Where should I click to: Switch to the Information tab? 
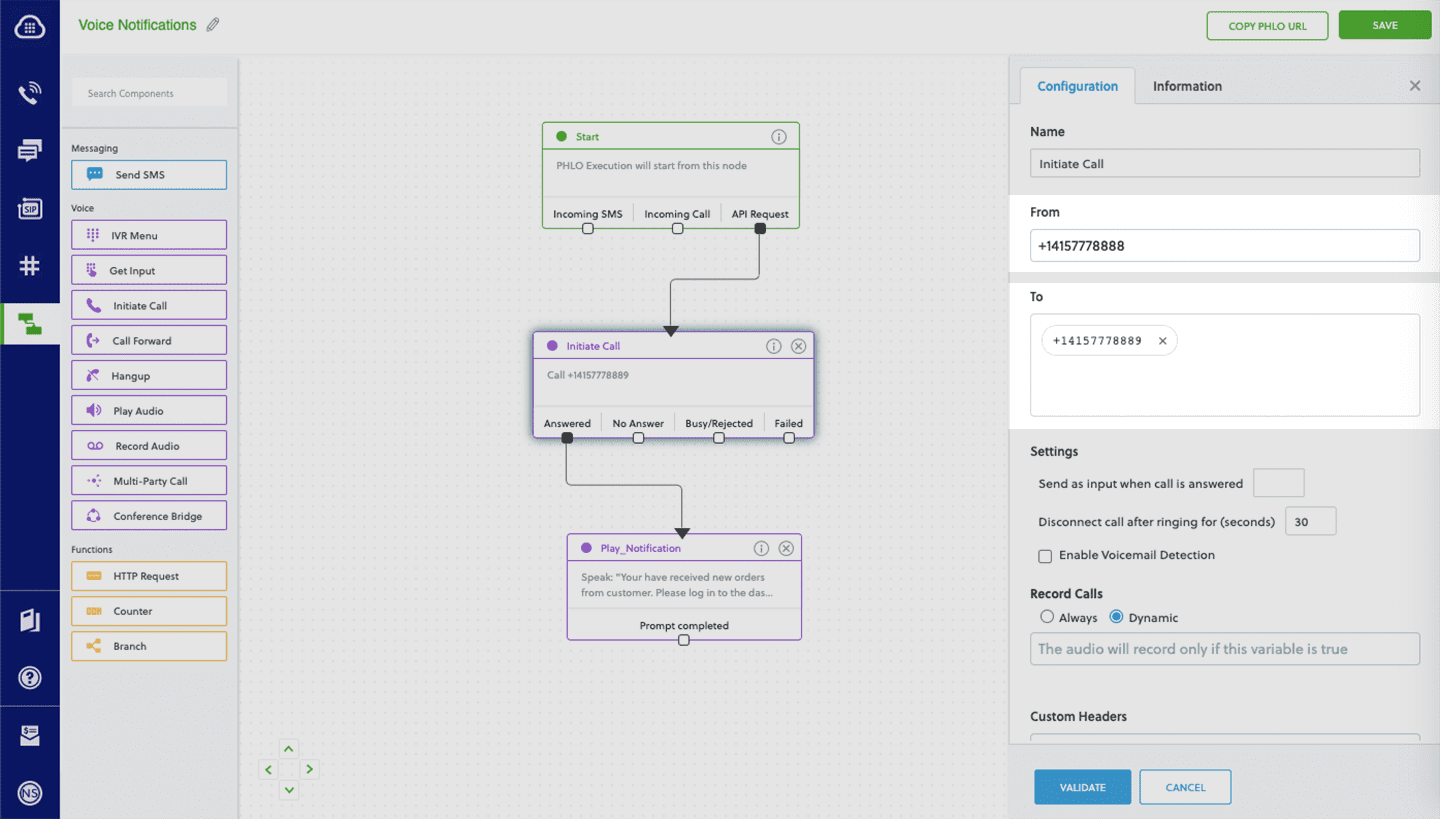point(1187,86)
